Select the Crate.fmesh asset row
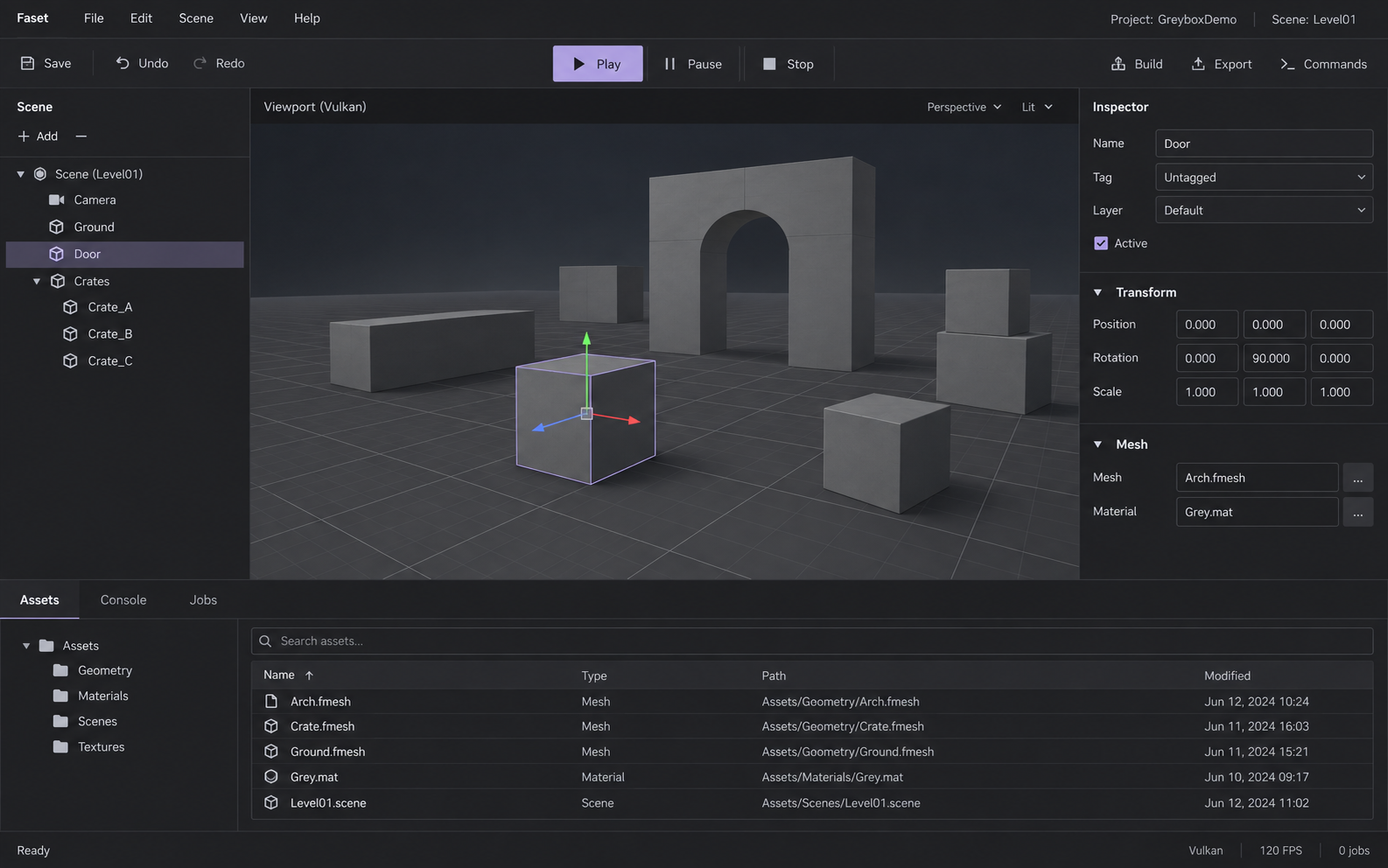Image resolution: width=1388 pixels, height=868 pixels. coord(811,726)
